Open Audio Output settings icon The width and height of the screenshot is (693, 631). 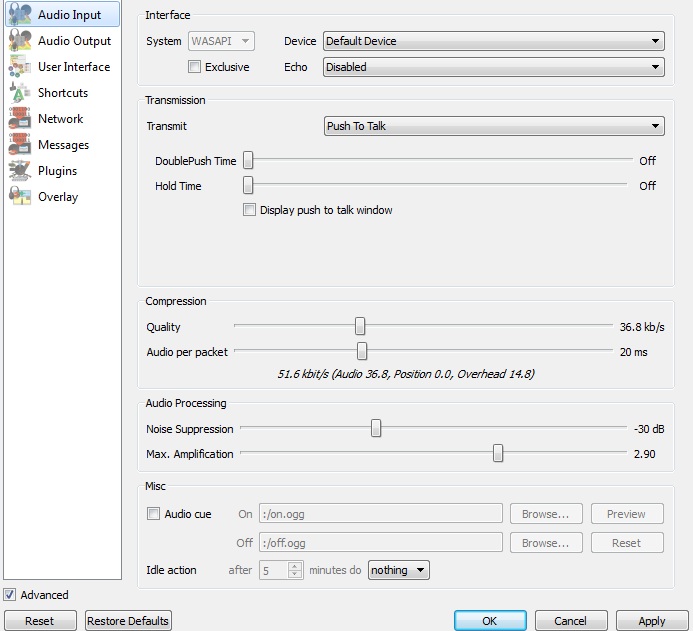click(x=20, y=41)
